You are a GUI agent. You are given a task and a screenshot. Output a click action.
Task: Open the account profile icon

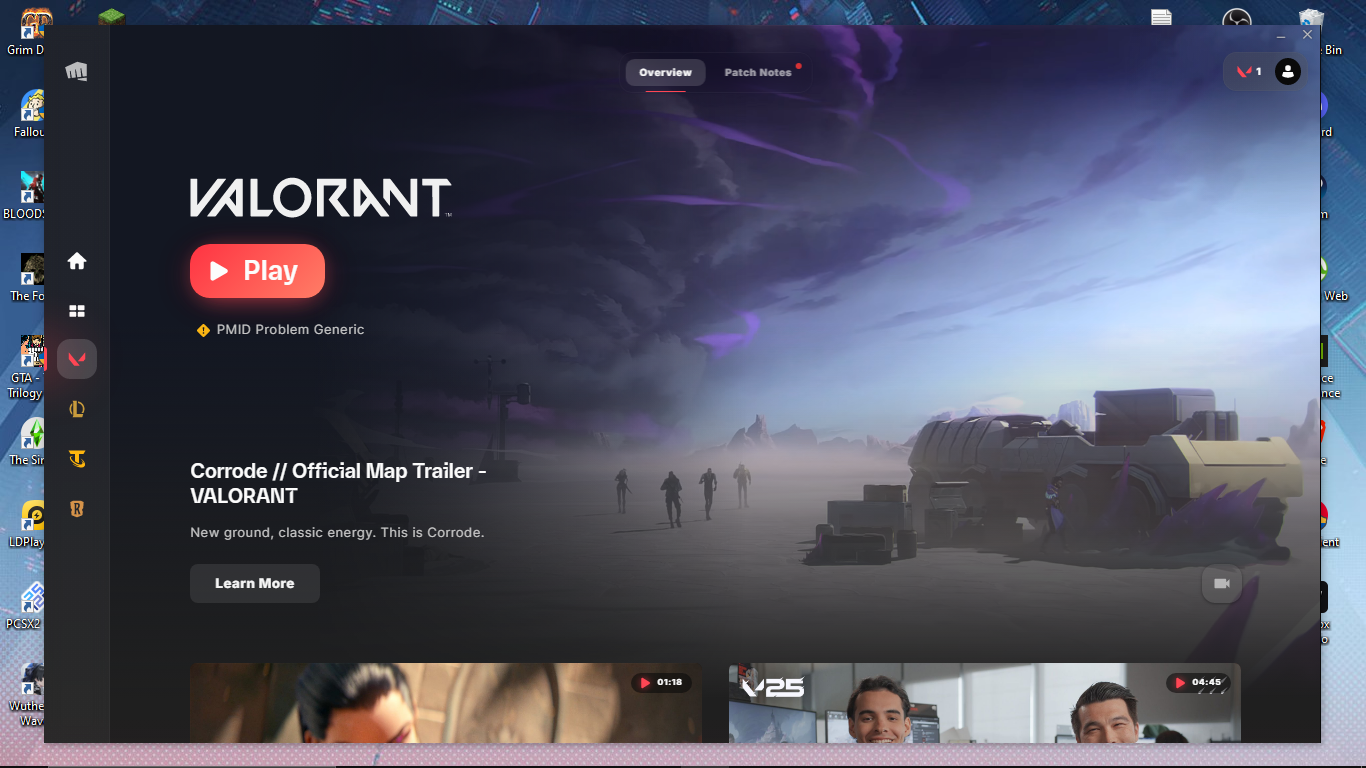click(1288, 72)
